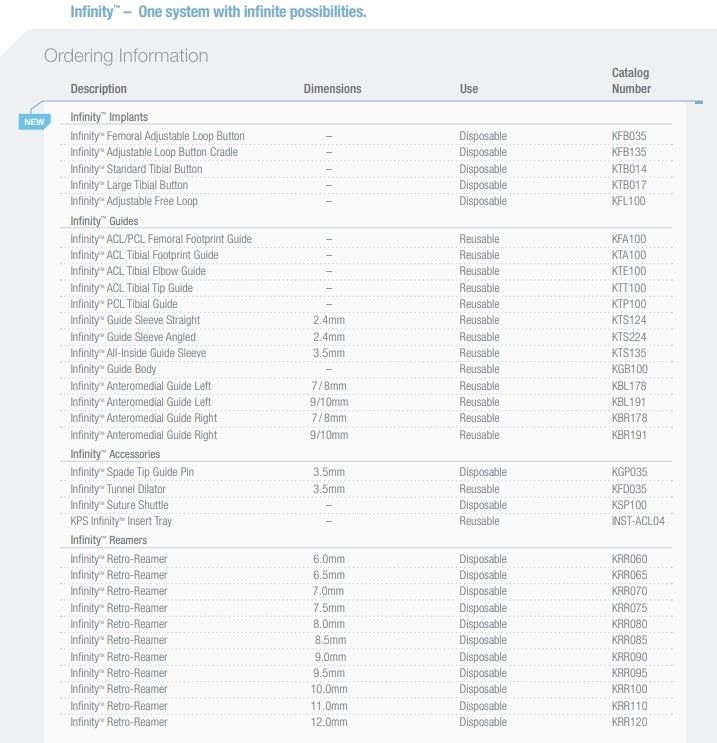Click catalog number KRR095

pos(629,673)
